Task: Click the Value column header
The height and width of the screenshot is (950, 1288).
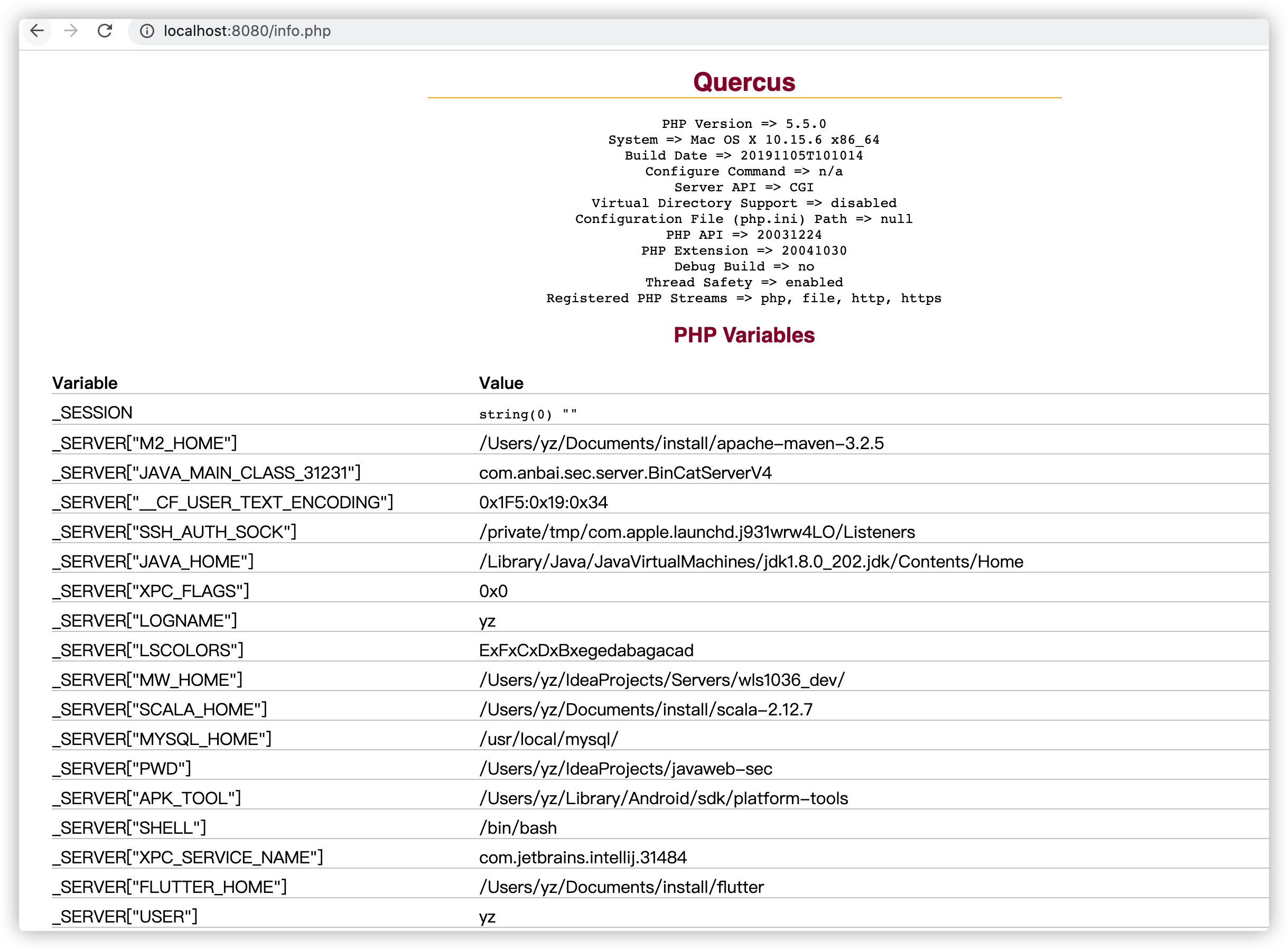Action: click(501, 383)
